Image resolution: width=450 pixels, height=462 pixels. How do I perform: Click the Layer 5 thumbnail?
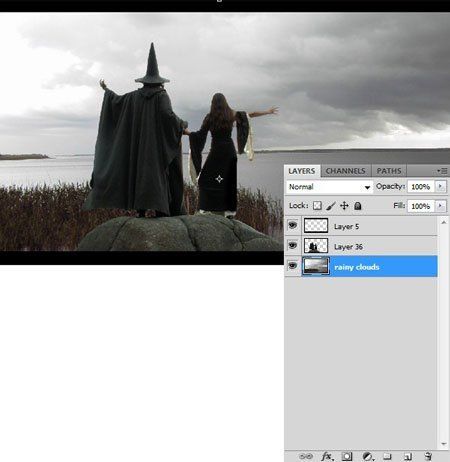(x=316, y=226)
